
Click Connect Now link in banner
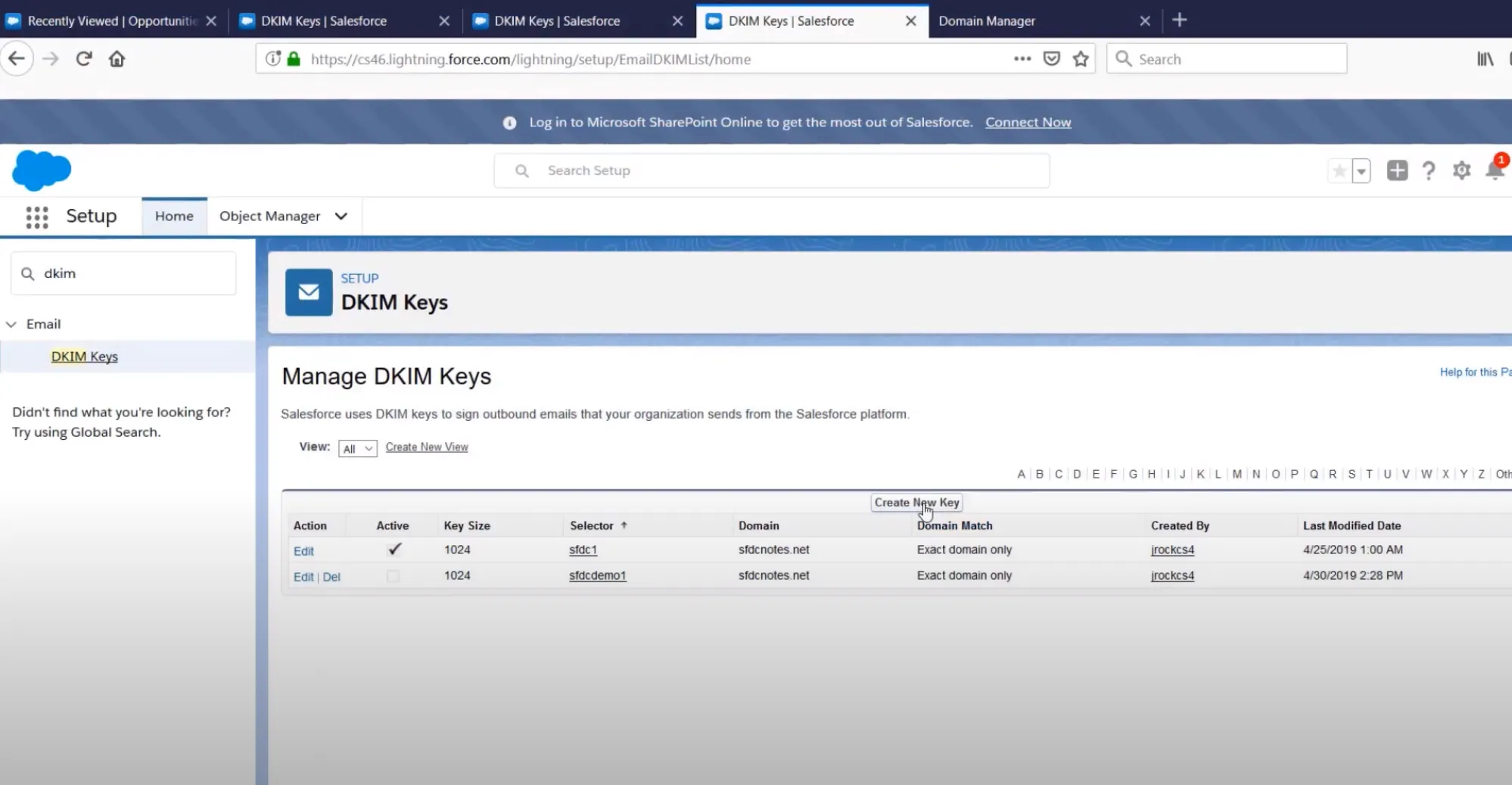click(1028, 123)
